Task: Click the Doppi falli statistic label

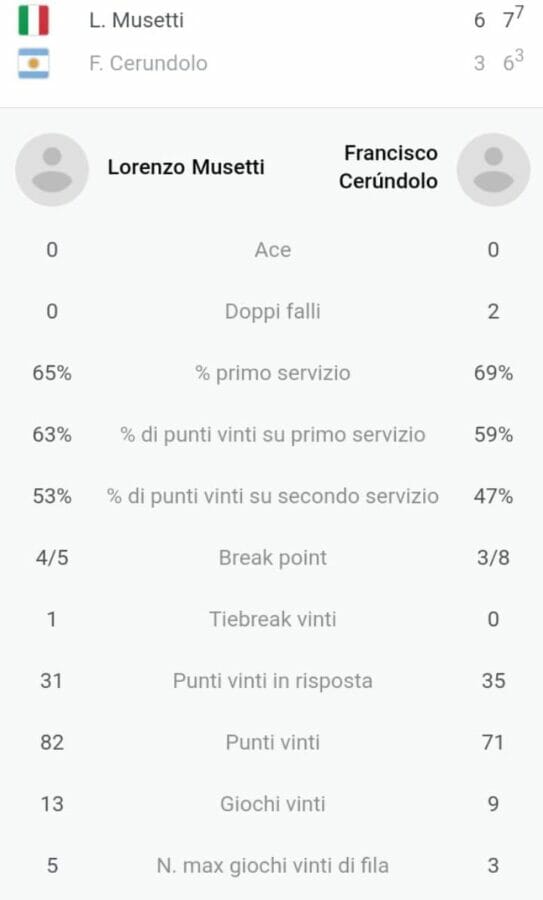Action: pyautogui.click(x=273, y=311)
